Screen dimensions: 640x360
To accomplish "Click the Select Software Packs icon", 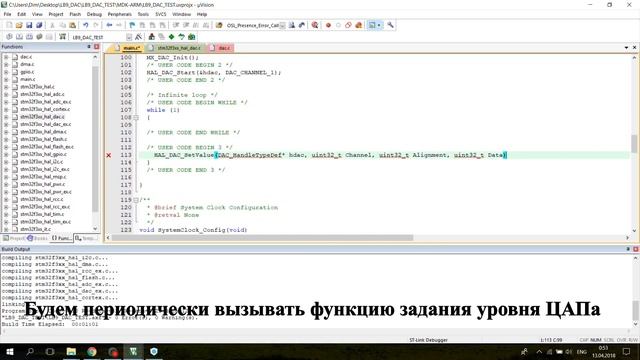I will pos(181,37).
